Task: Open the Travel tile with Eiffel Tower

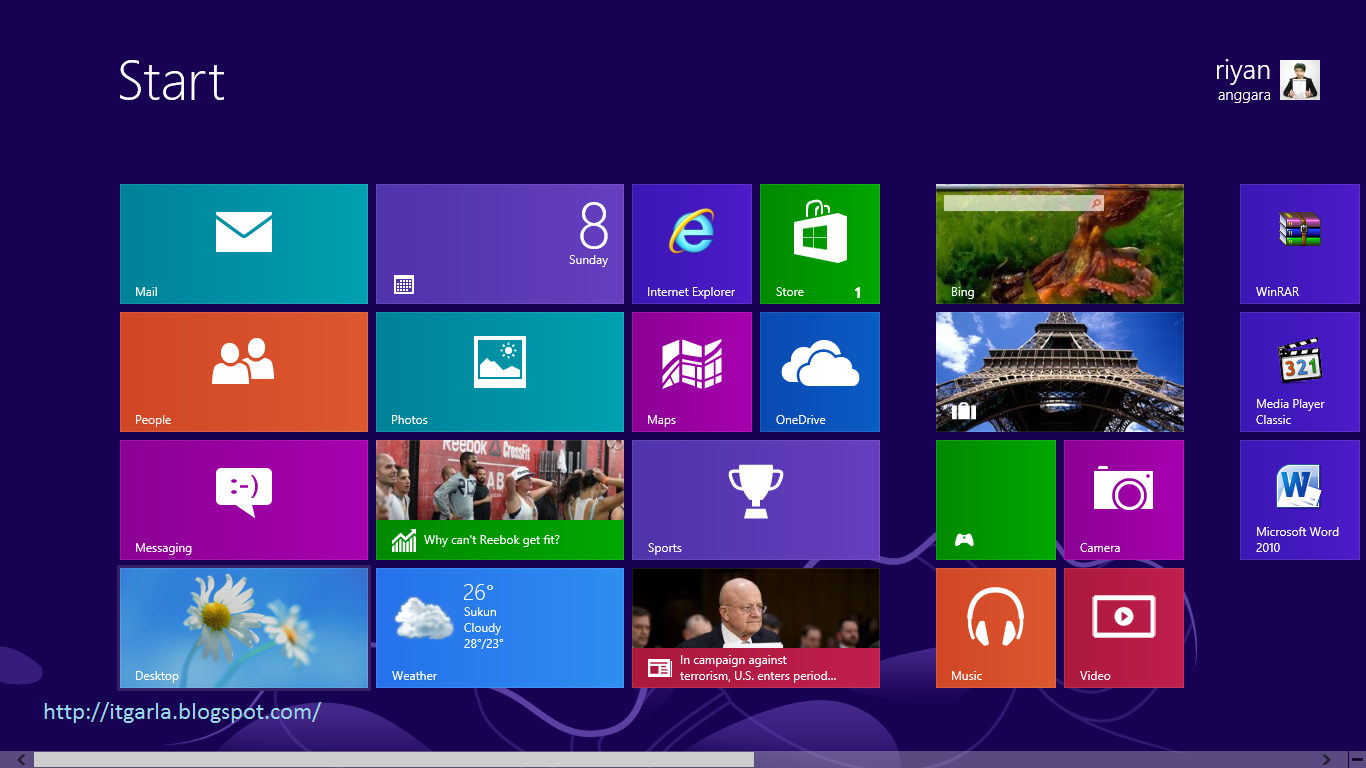Action: (1060, 372)
